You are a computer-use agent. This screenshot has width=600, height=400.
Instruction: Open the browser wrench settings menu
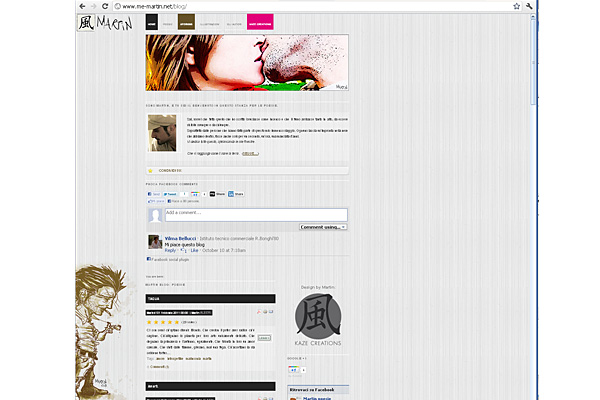pos(529,6)
